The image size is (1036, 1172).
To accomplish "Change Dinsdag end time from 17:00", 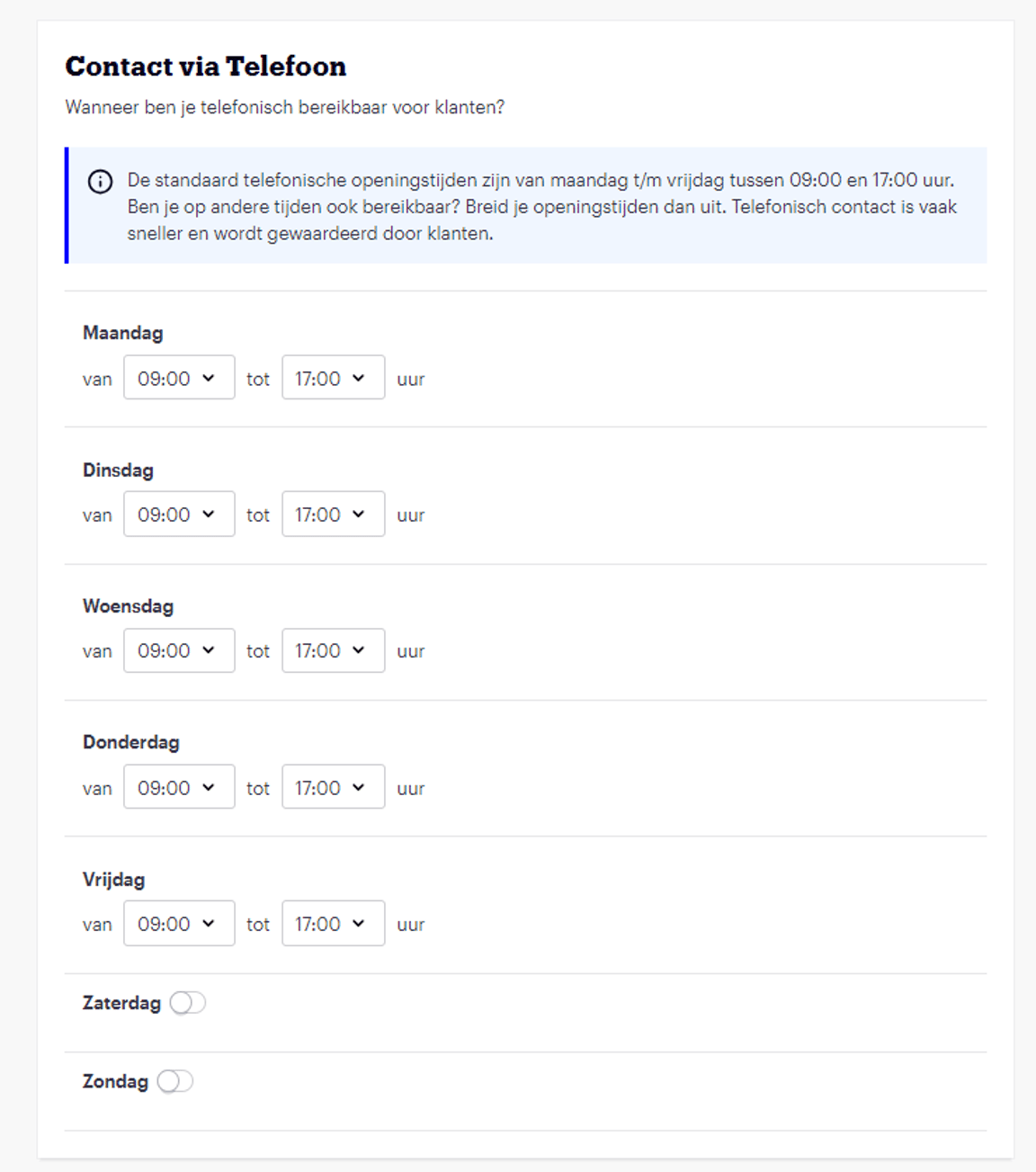I will tap(333, 514).
